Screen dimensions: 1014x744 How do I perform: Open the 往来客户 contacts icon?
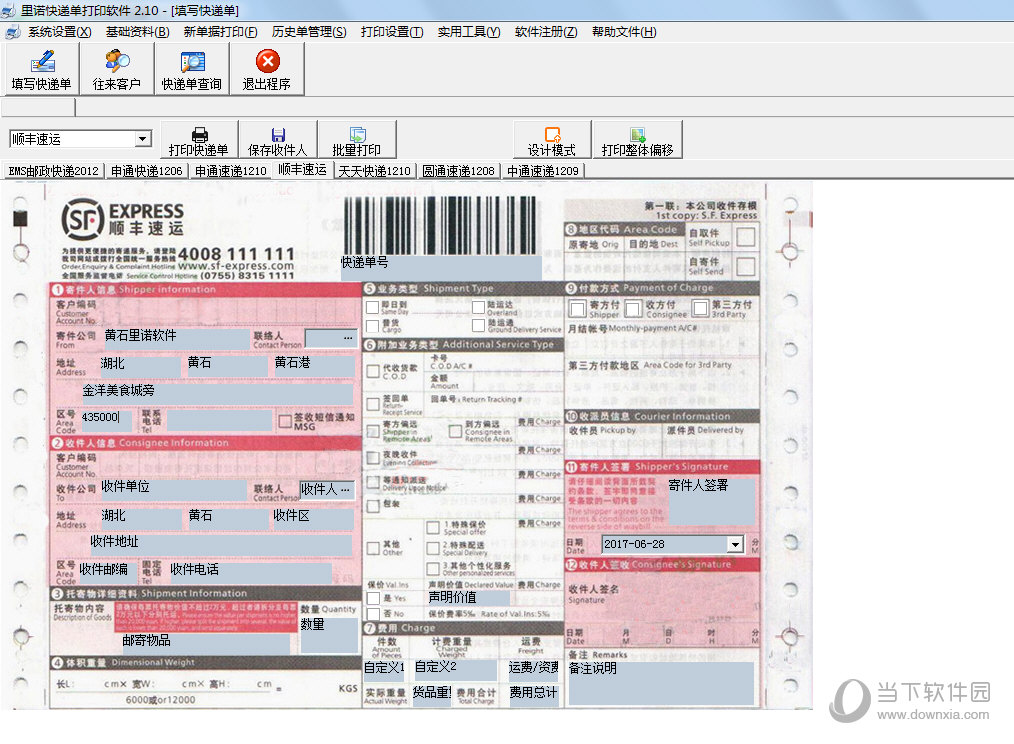[x=116, y=70]
